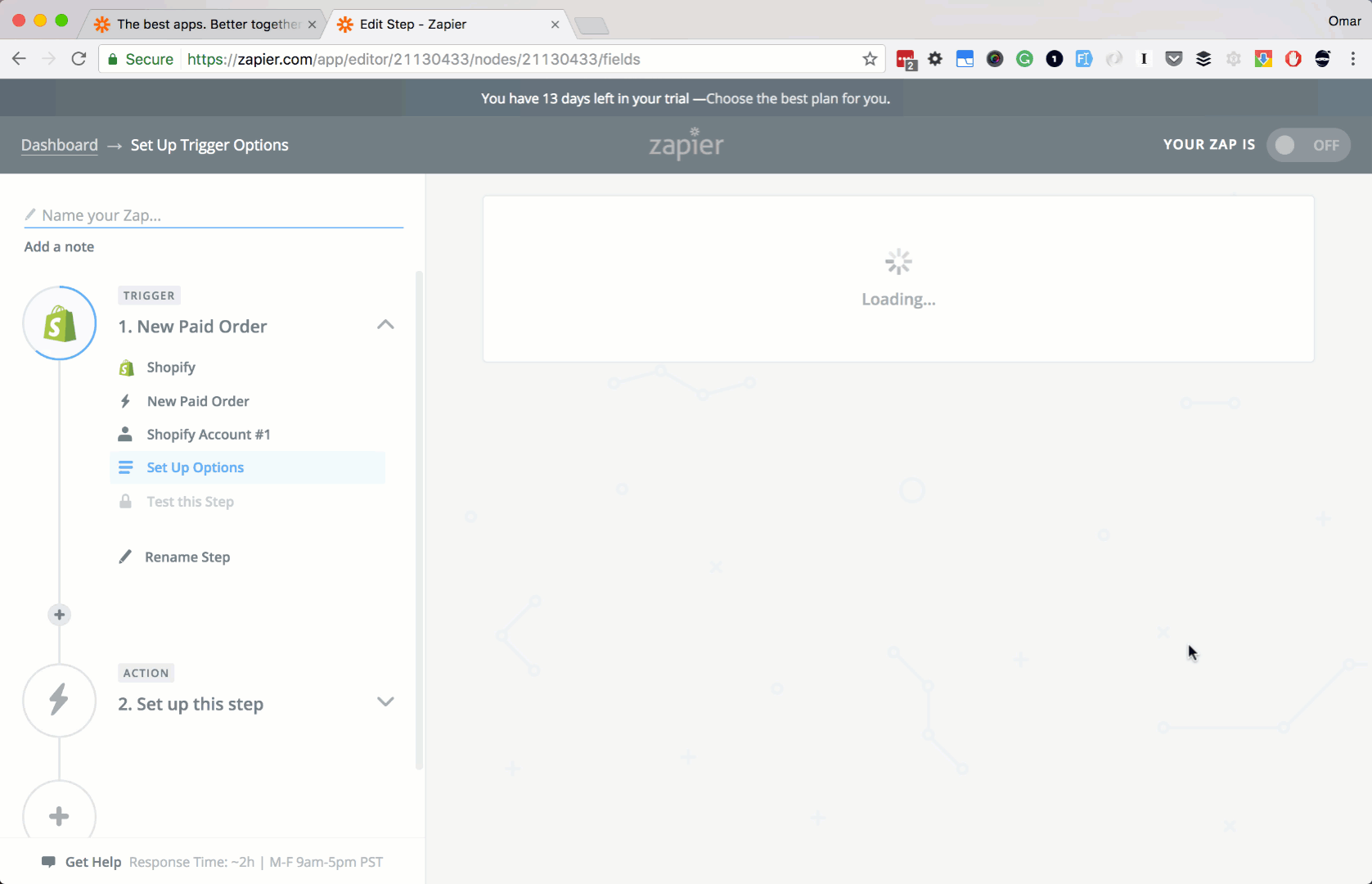
Task: Click the Buffer stacked layers extension icon
Action: 1203,59
